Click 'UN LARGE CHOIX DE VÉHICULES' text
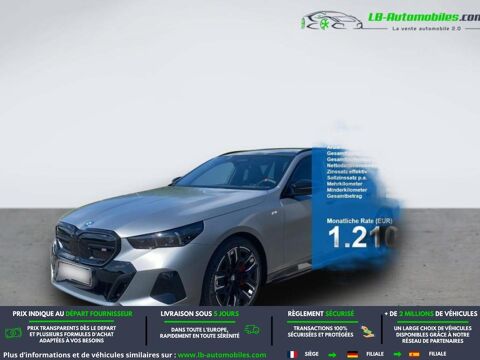Viewport: 480px width, 360px height. (432, 328)
